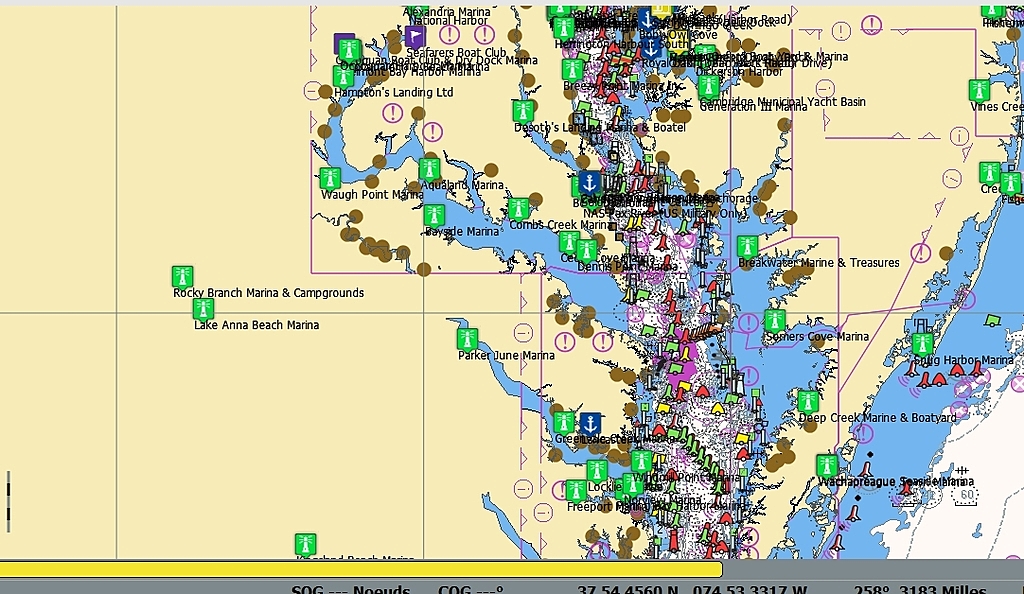Select the 'Somers Cove Marina' text label
Screen dimensions: 1024x594
(817, 337)
